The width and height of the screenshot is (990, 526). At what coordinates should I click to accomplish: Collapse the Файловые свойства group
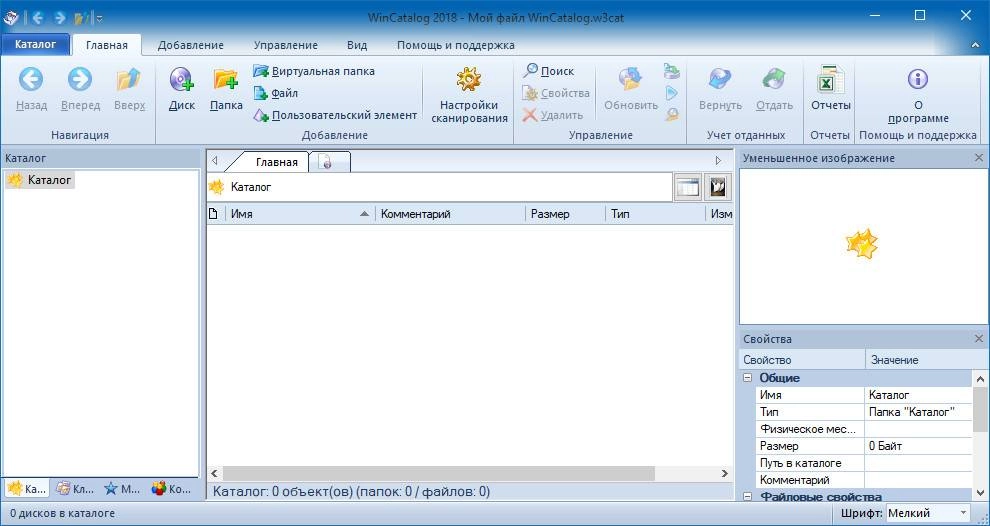pos(748,497)
